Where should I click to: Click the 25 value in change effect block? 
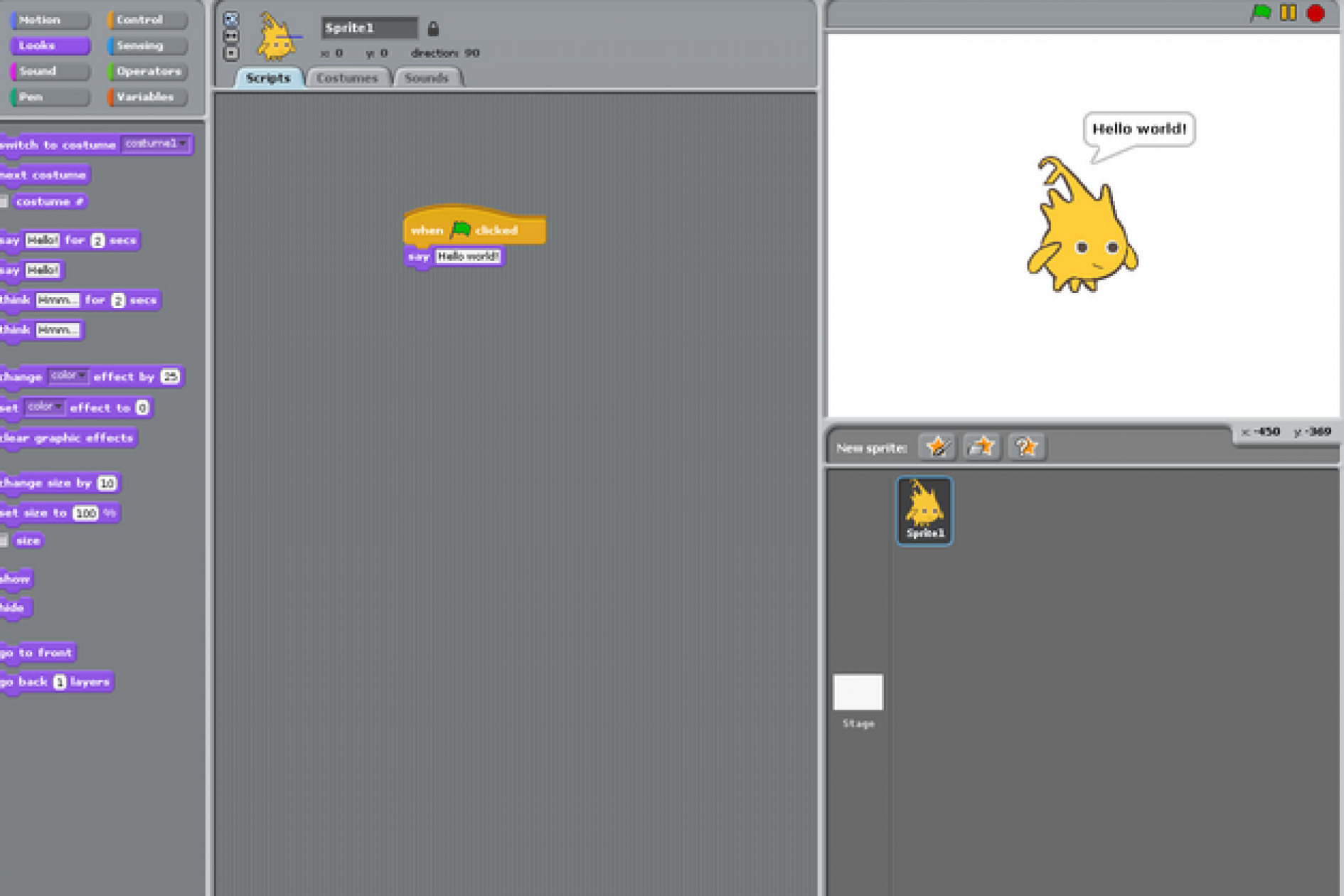pos(170,377)
